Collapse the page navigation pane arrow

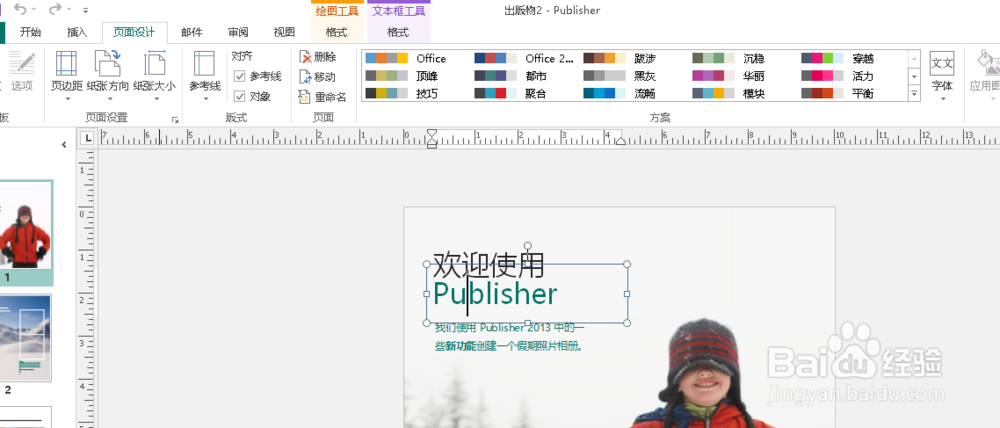point(64,145)
